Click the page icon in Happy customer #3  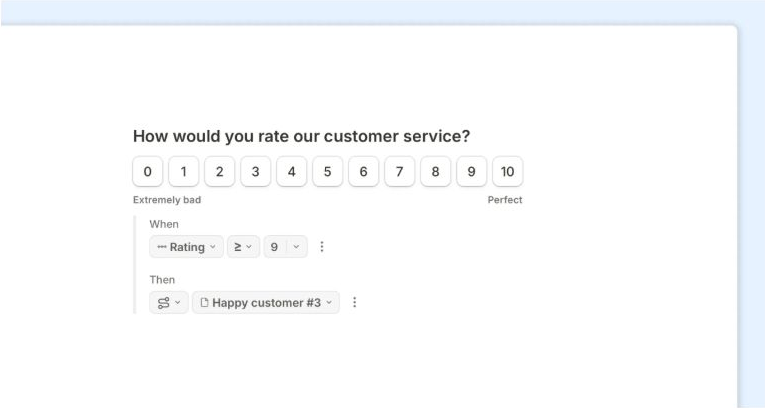[204, 303]
